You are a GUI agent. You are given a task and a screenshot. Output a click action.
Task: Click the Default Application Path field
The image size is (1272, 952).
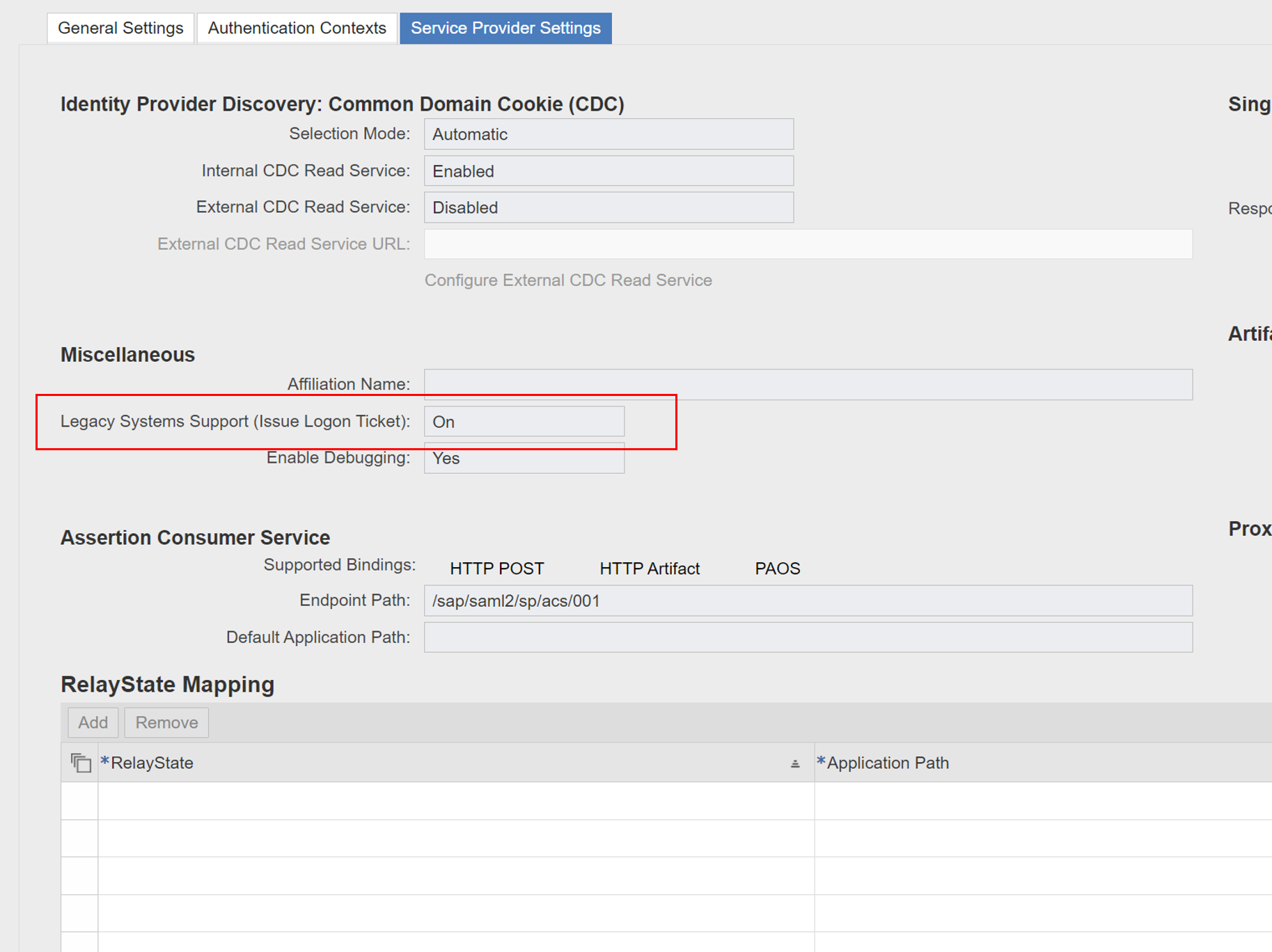pos(807,637)
